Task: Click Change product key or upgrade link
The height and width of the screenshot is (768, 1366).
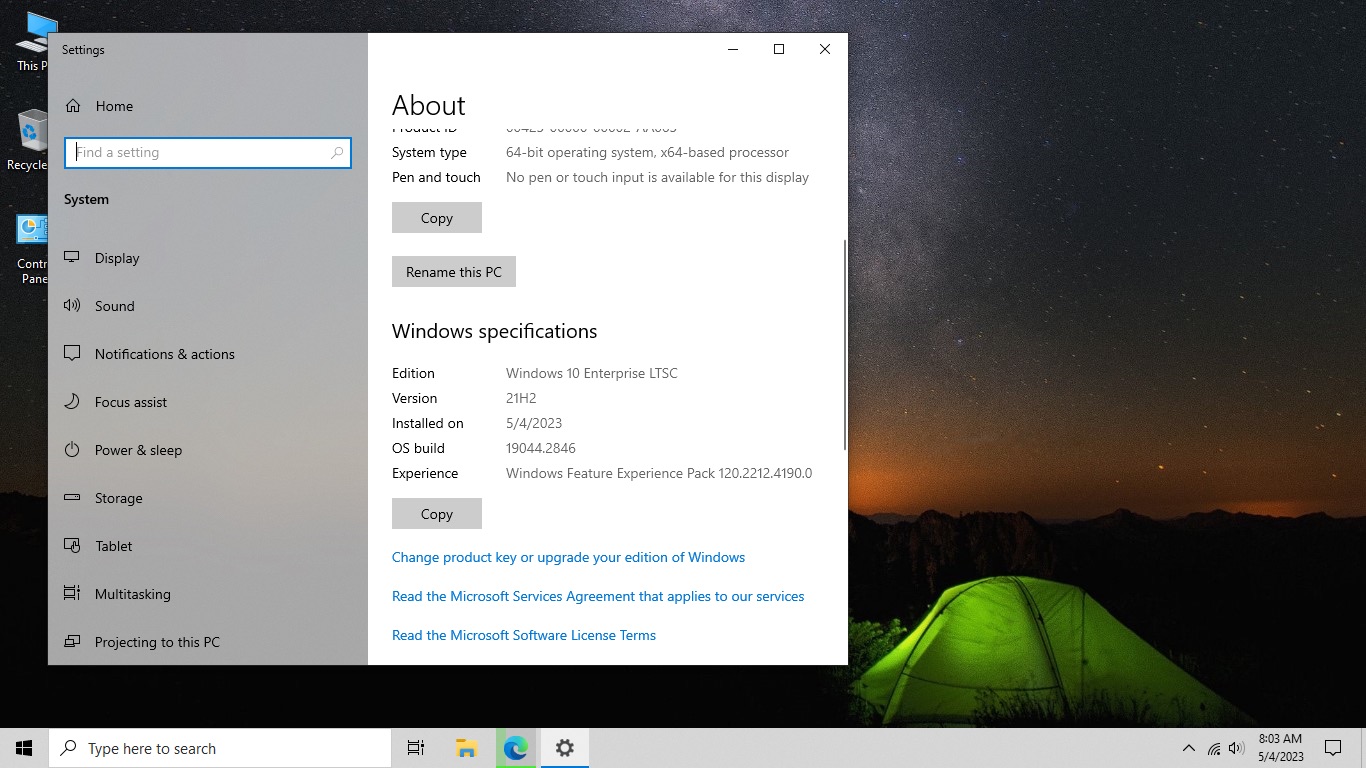Action: [x=568, y=557]
